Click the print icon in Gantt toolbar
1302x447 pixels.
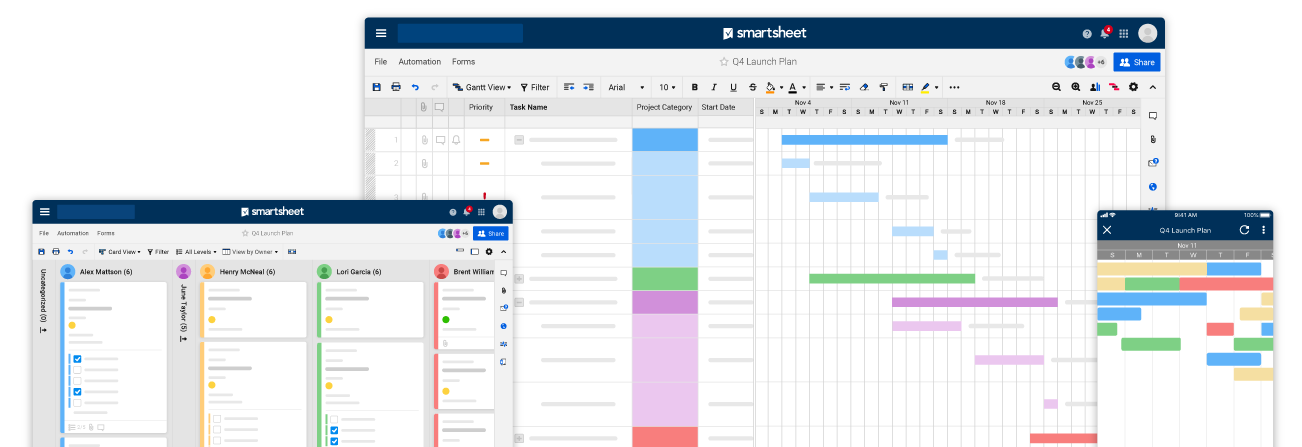click(396, 87)
